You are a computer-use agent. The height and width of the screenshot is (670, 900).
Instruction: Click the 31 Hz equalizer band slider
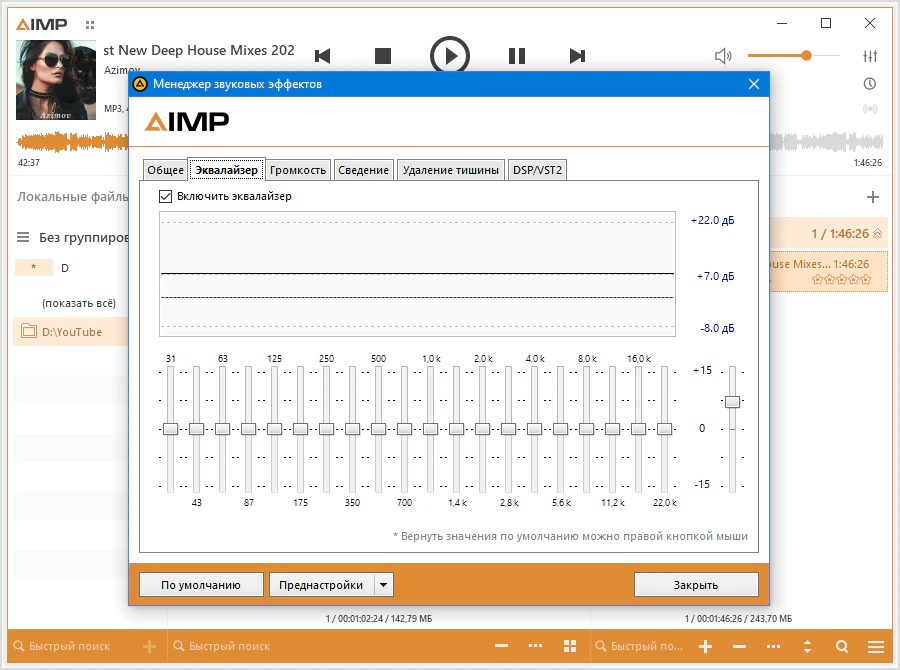[170, 428]
